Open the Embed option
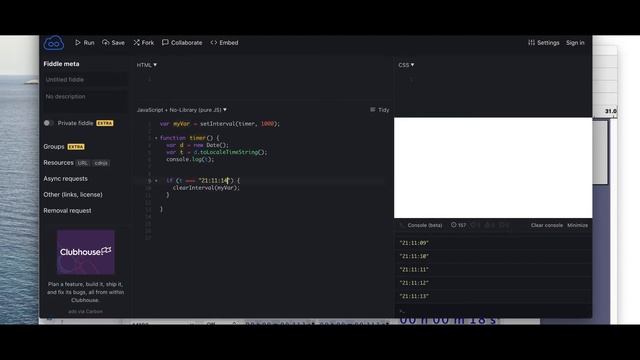This screenshot has width=640, height=360. click(x=224, y=42)
